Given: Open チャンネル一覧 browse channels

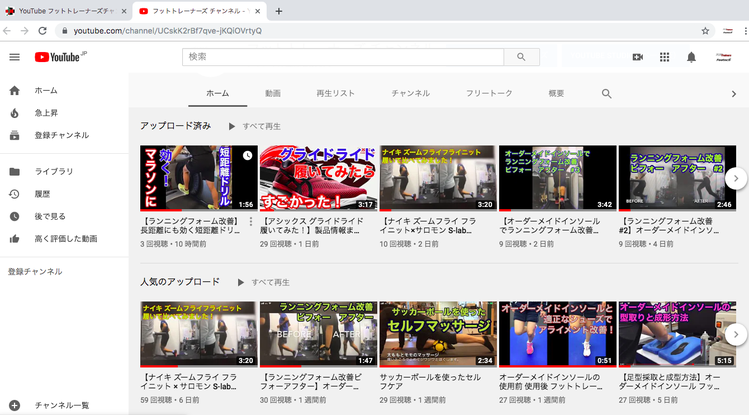Looking at the screenshot, I should tap(64, 405).
